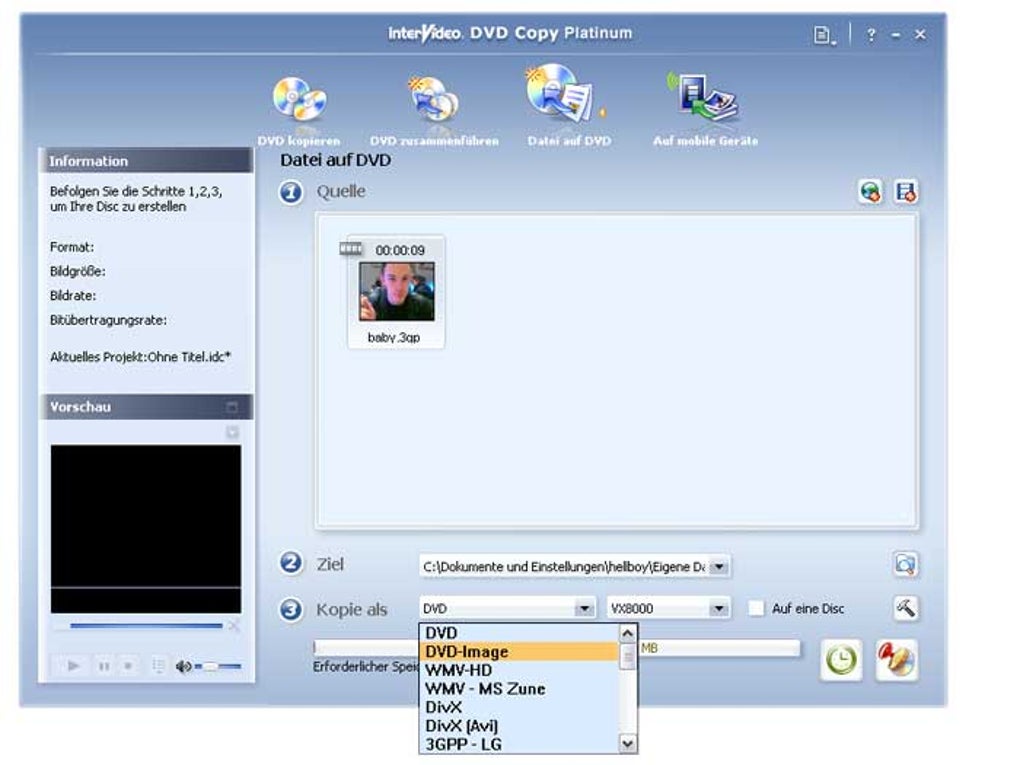Click the Bildrate: label
This screenshot has width=1020, height=765.
[73, 296]
